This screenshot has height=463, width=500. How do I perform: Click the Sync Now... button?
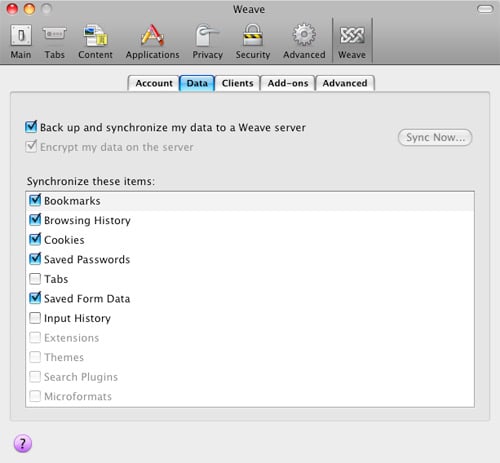click(435, 137)
